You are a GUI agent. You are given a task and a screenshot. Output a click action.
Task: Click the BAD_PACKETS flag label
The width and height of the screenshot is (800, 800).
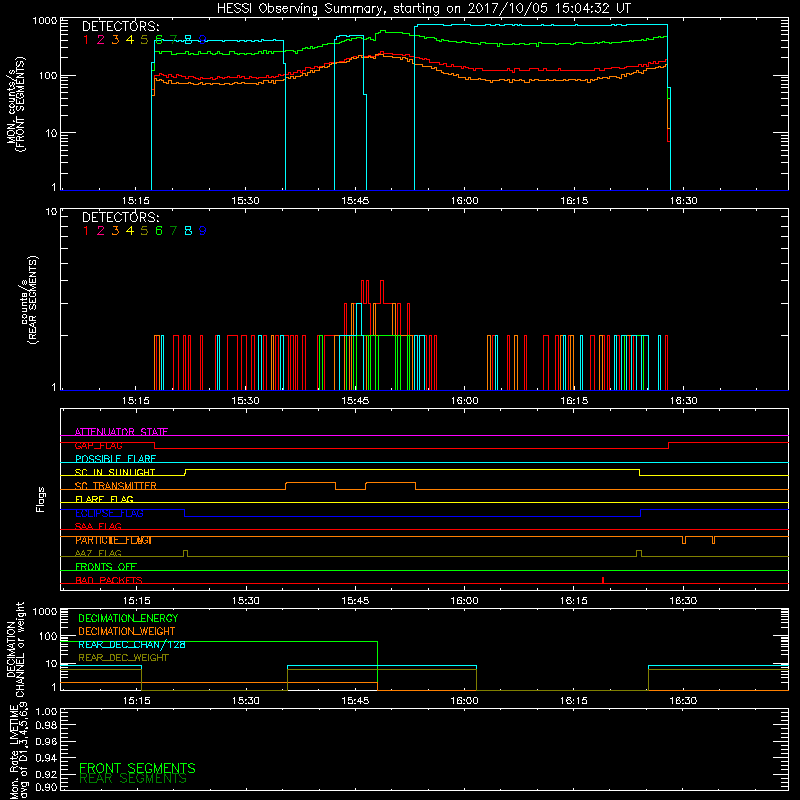(109, 580)
